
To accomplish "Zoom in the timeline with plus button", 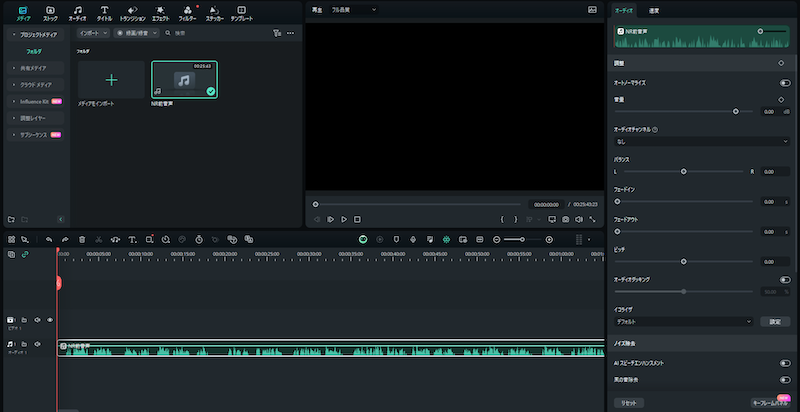I will coord(549,239).
